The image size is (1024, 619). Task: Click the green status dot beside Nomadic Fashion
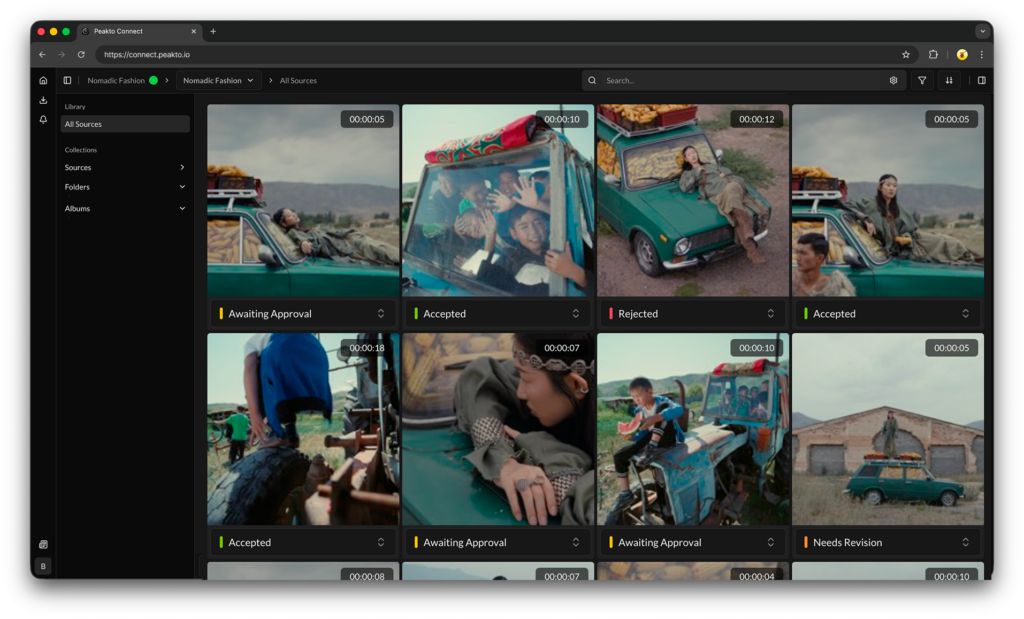[153, 80]
